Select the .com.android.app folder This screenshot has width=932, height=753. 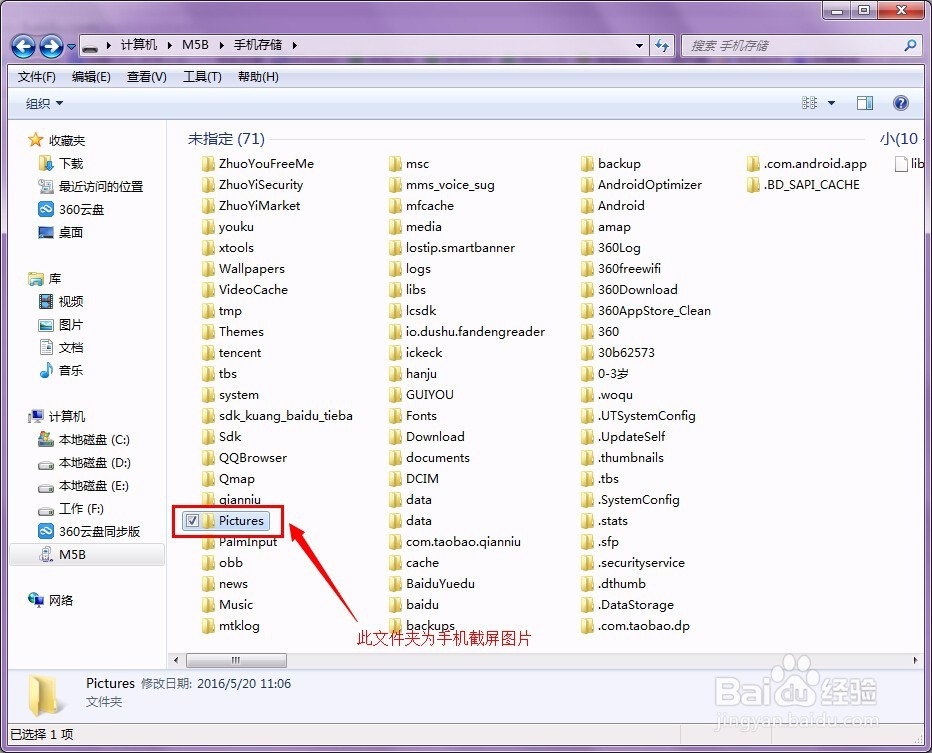point(807,163)
